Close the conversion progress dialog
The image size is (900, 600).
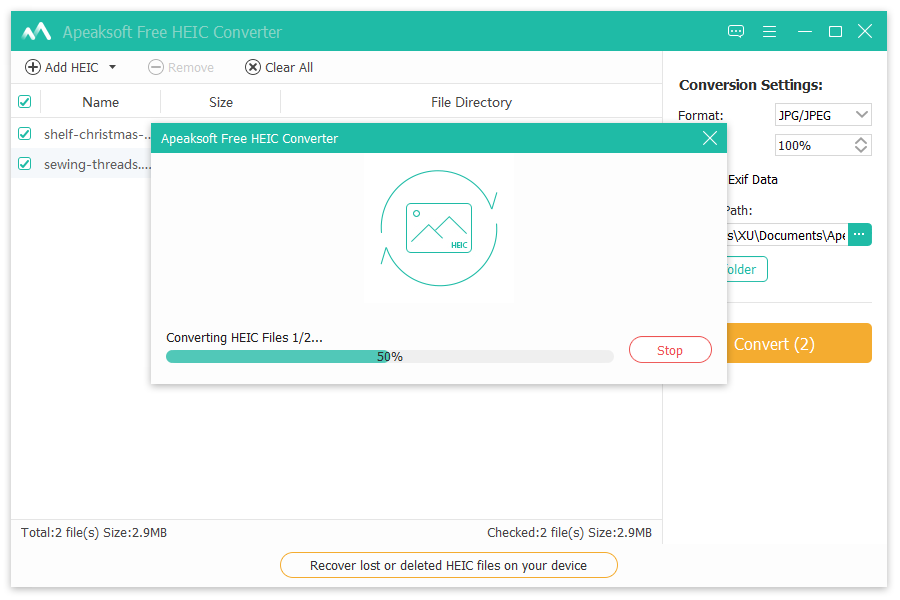[710, 139]
